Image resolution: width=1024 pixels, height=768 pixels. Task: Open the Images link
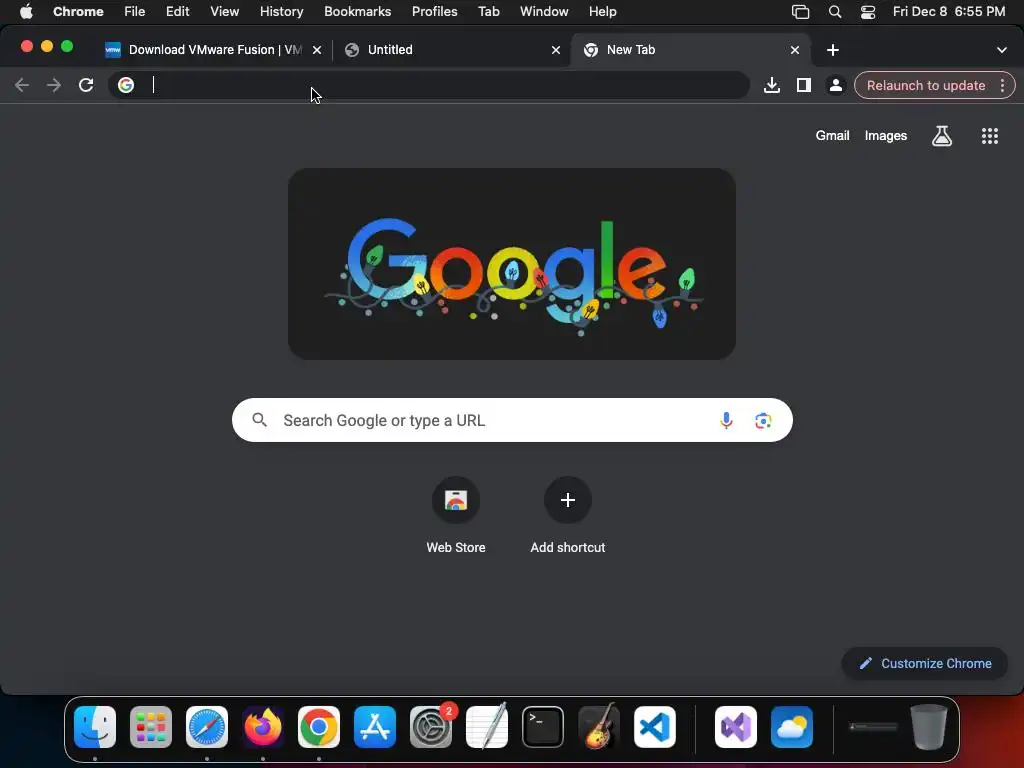[x=886, y=136]
